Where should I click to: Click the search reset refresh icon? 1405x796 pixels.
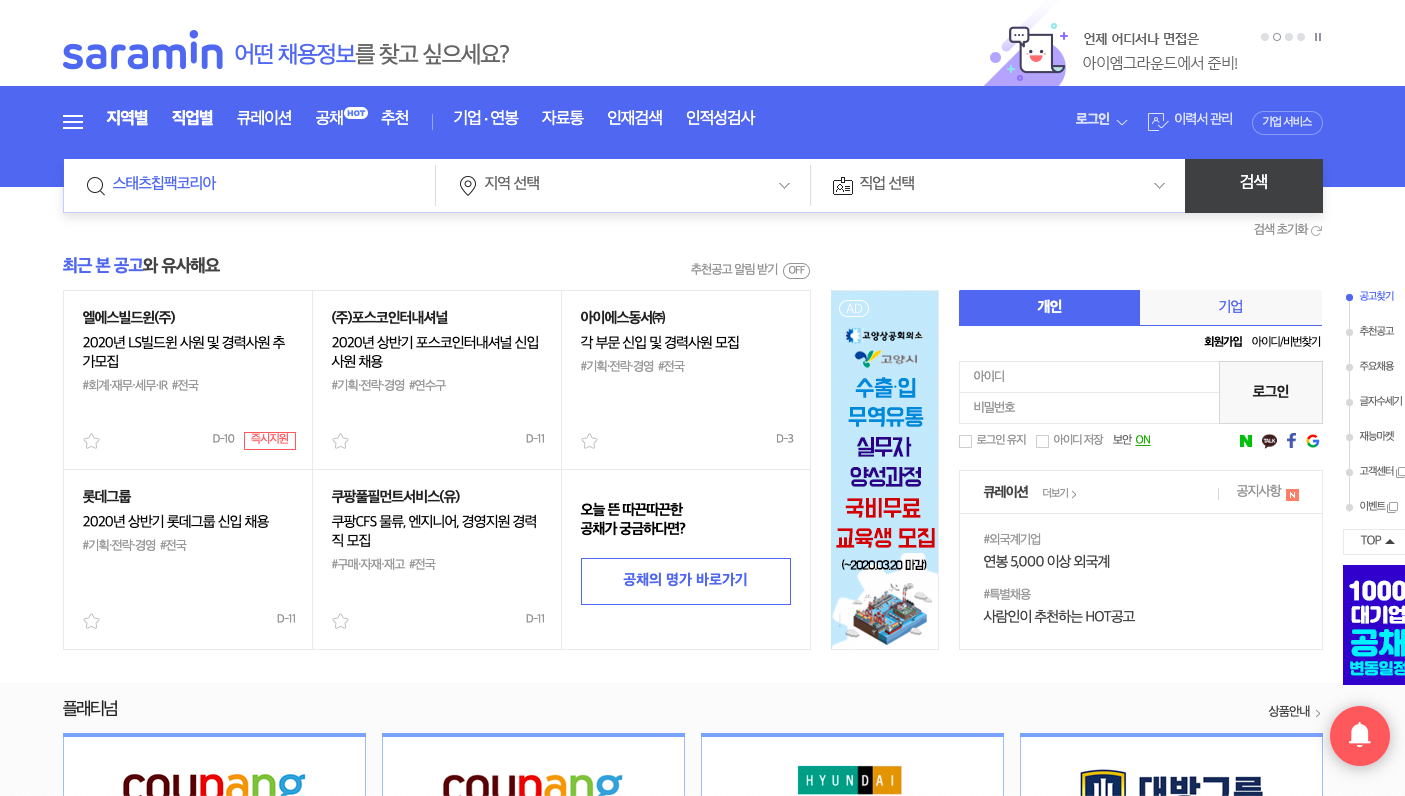coord(1317,230)
